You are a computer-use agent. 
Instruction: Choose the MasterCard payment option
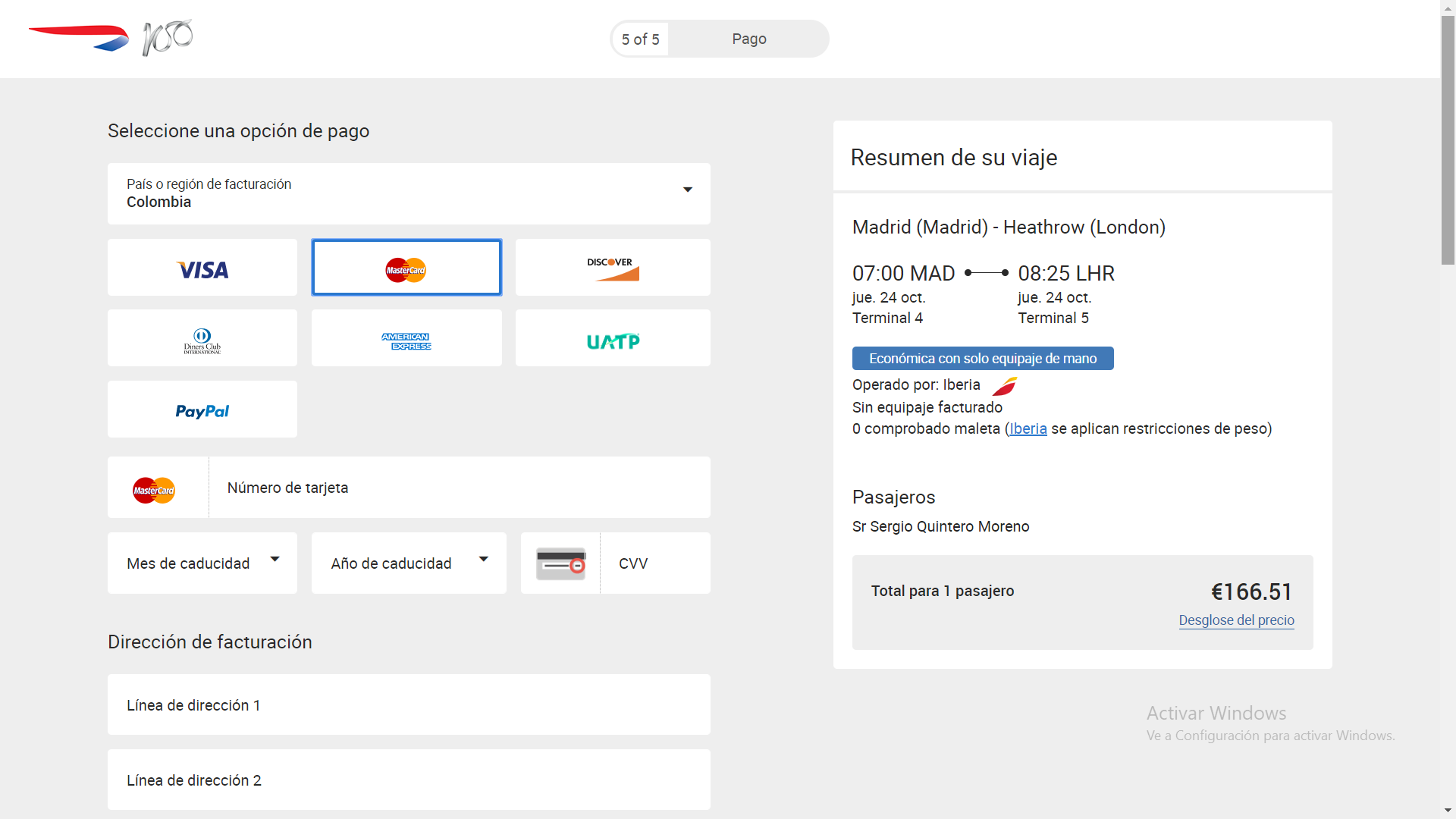(x=406, y=268)
